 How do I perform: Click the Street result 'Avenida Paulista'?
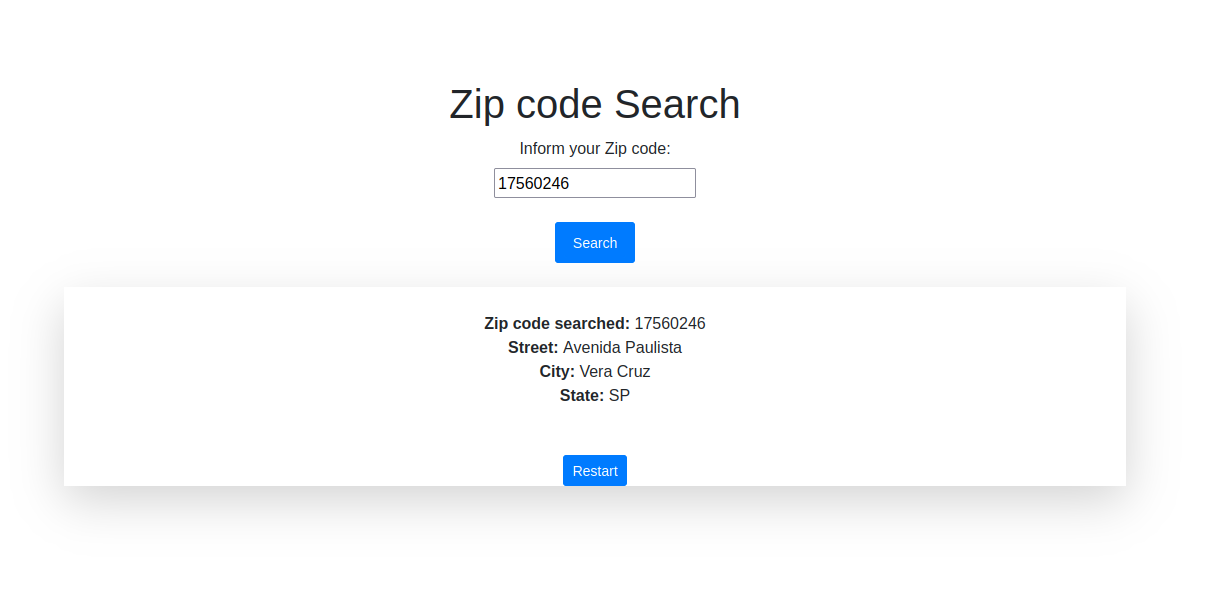pos(622,347)
